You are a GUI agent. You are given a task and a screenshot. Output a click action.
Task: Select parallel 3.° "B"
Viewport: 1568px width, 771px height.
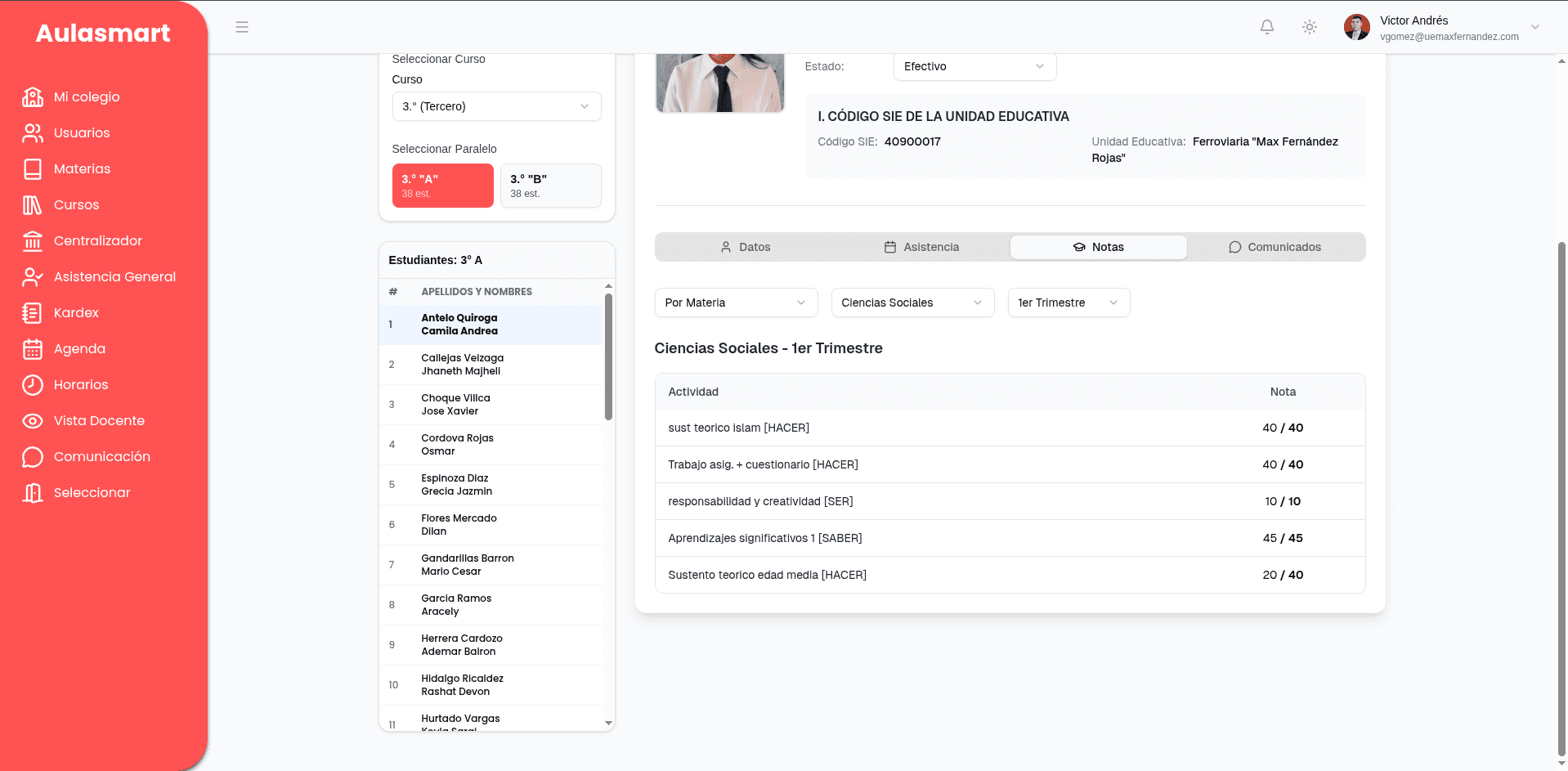[550, 186]
